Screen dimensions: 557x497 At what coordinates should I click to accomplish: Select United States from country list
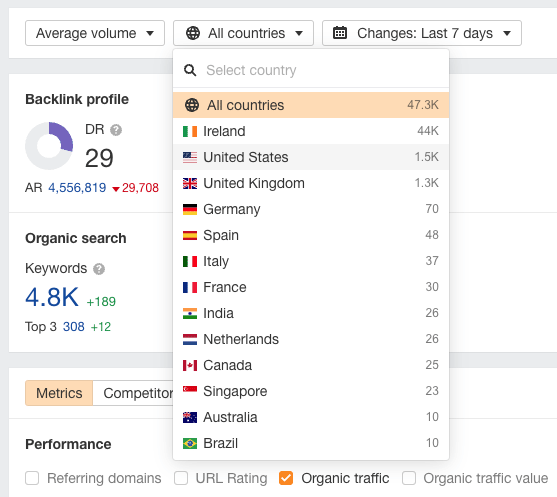311,157
